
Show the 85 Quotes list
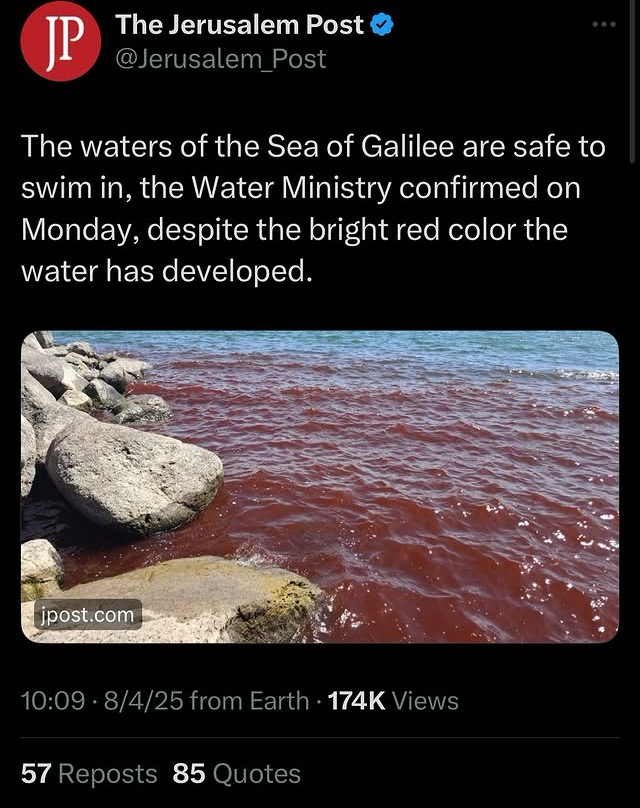[x=237, y=773]
